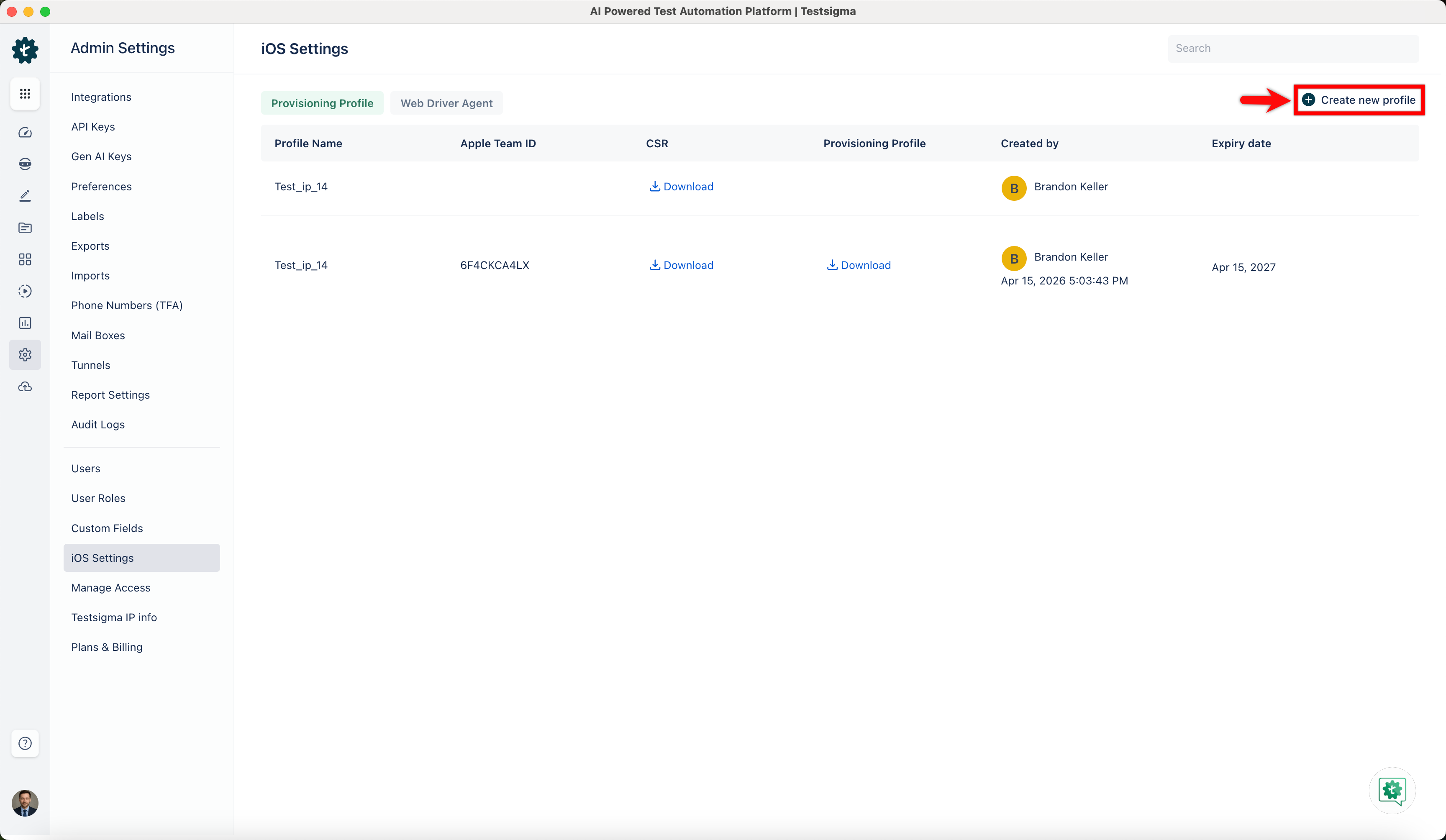
Task: Click Brandon Keller in the 6F4CKCA4LX row
Action: [x=1071, y=257]
